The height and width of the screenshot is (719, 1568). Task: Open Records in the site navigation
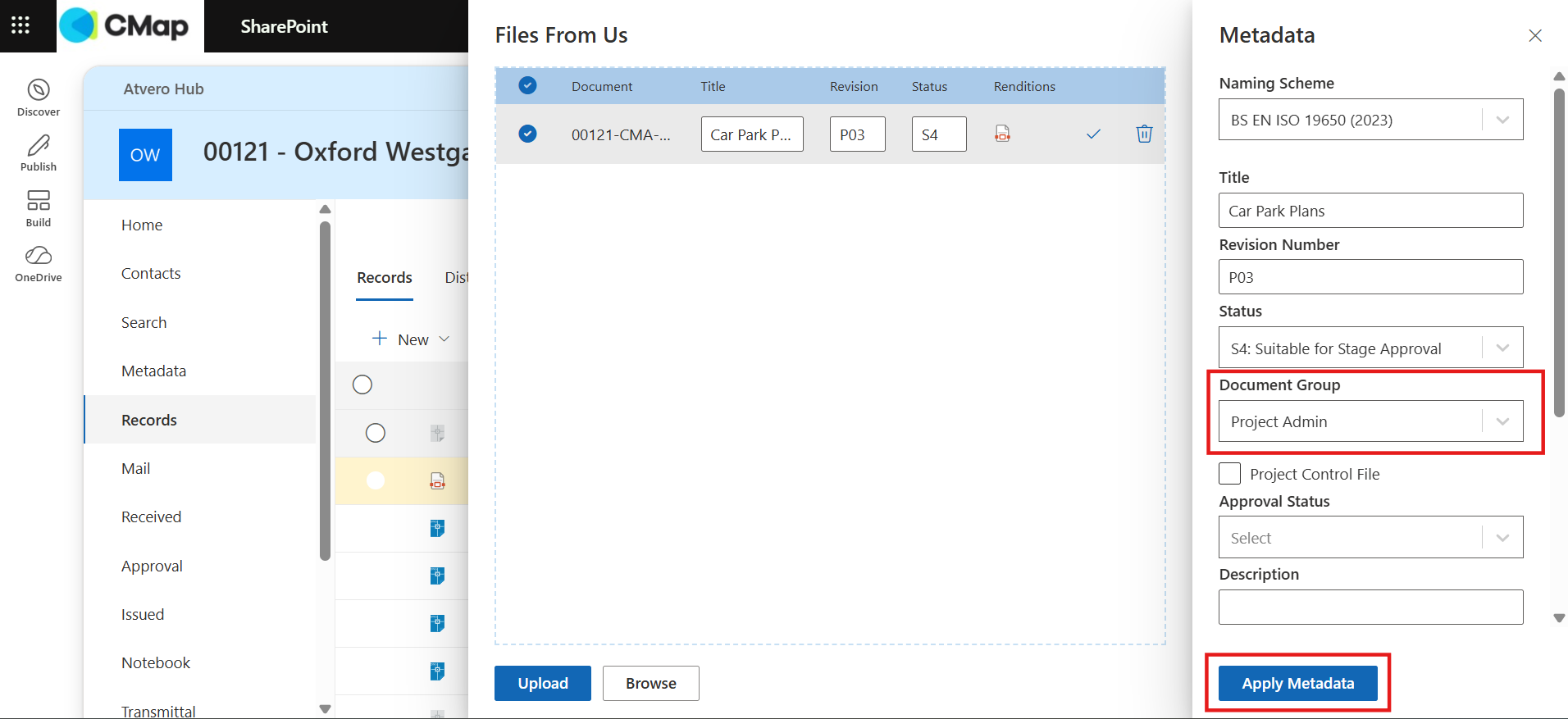point(199,420)
